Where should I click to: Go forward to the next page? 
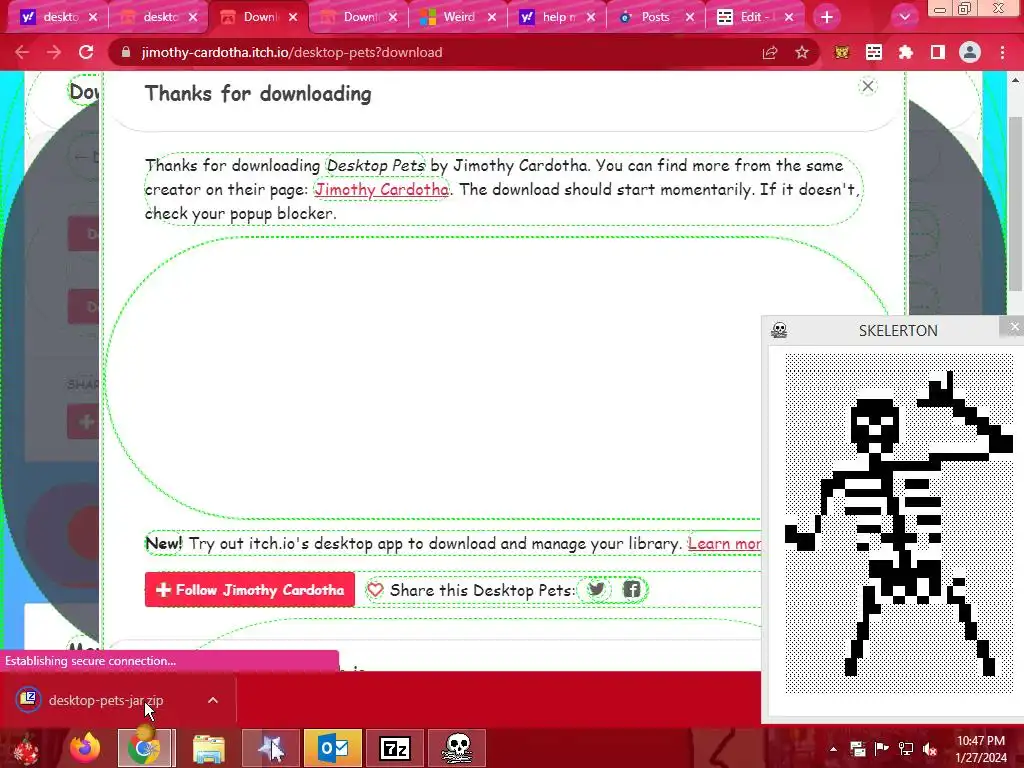click(54, 52)
